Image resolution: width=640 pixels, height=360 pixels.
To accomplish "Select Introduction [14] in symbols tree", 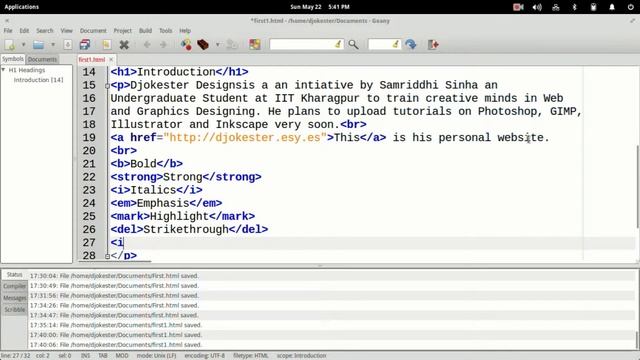I will (x=38, y=80).
